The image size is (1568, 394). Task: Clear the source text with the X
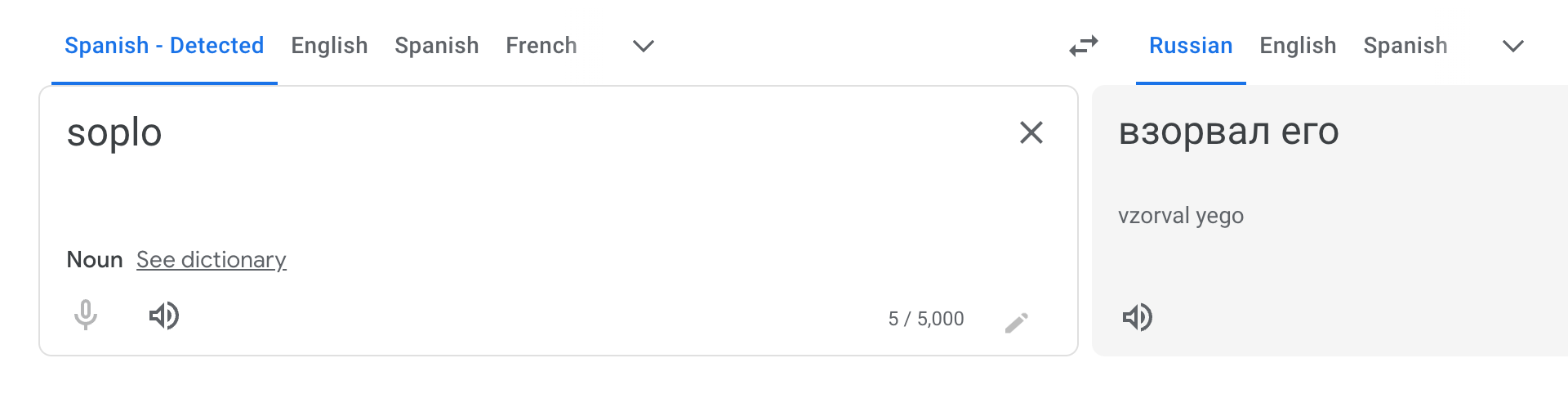point(1031,132)
